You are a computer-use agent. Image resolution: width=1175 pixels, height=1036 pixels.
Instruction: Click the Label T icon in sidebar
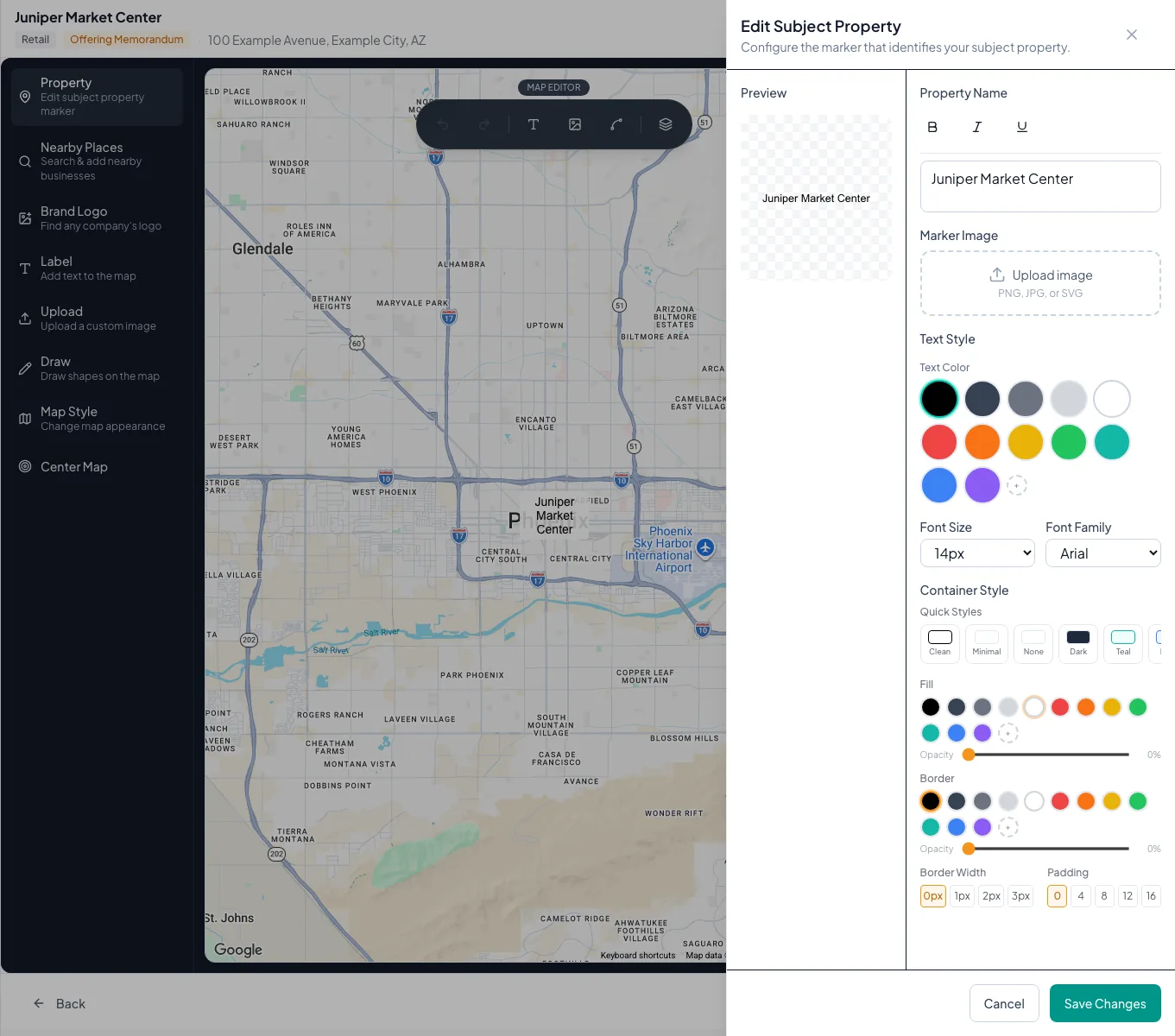click(x=25, y=268)
